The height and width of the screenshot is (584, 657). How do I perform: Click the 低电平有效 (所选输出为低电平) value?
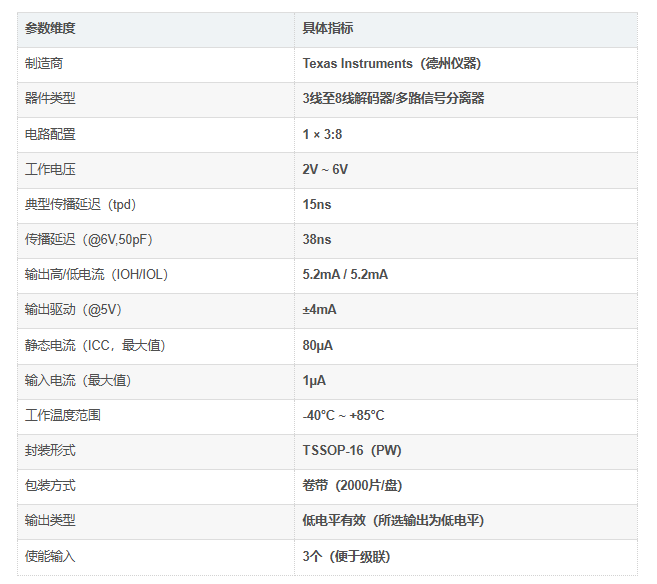tap(393, 521)
